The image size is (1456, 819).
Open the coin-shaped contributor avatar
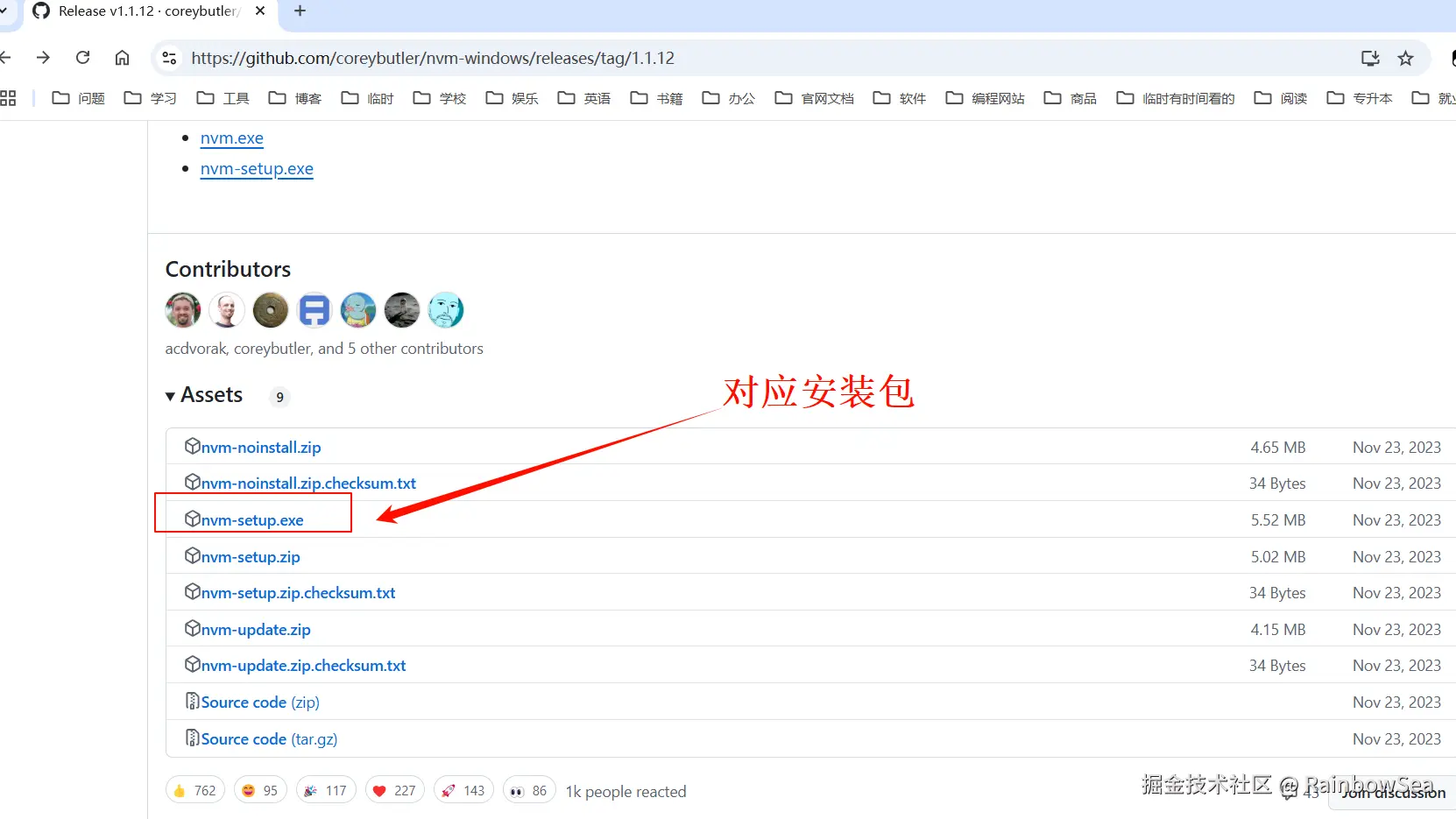pyautogui.click(x=271, y=310)
